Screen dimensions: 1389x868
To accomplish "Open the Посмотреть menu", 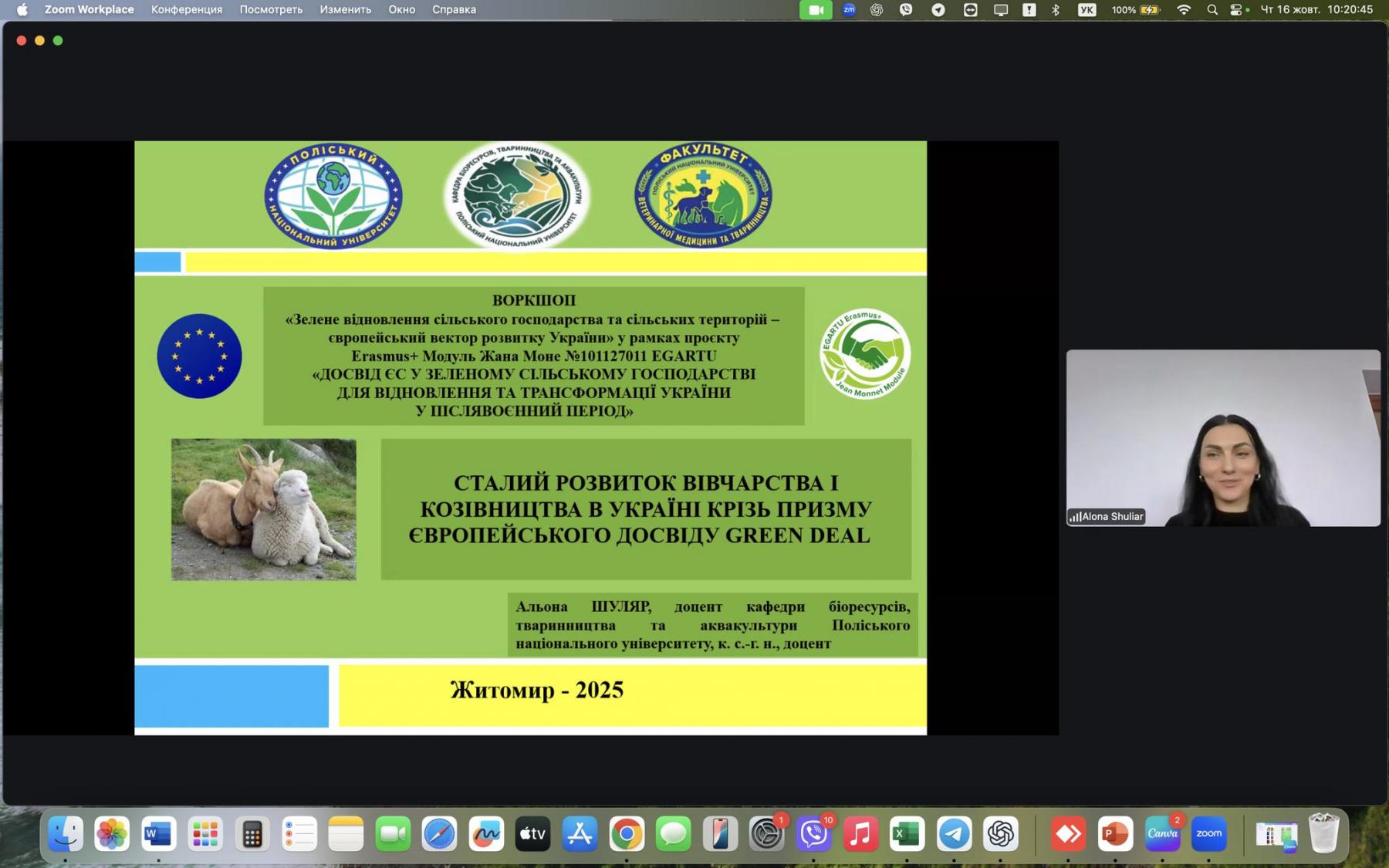I will coord(271,10).
